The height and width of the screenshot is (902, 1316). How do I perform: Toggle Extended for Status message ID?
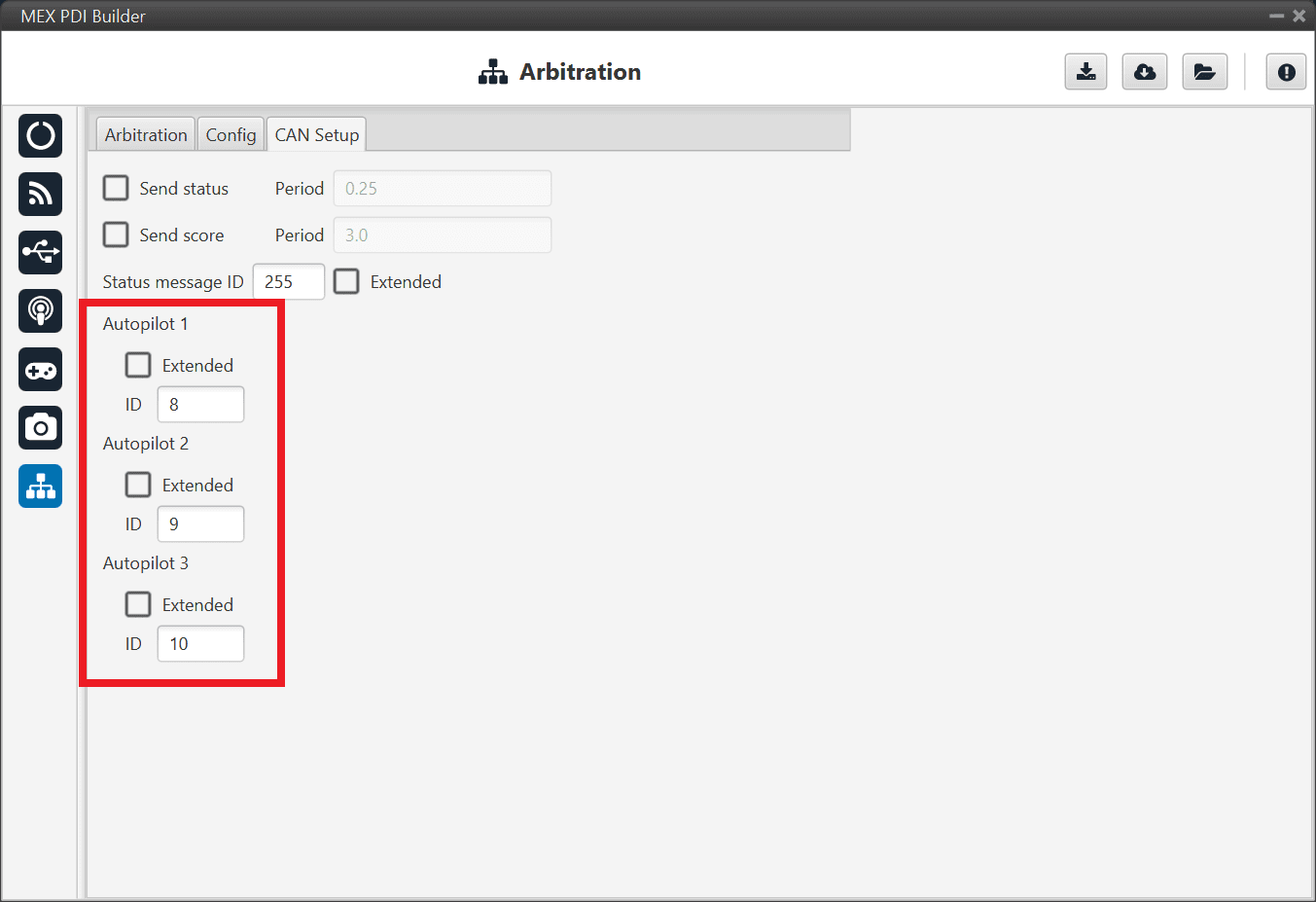[346, 281]
